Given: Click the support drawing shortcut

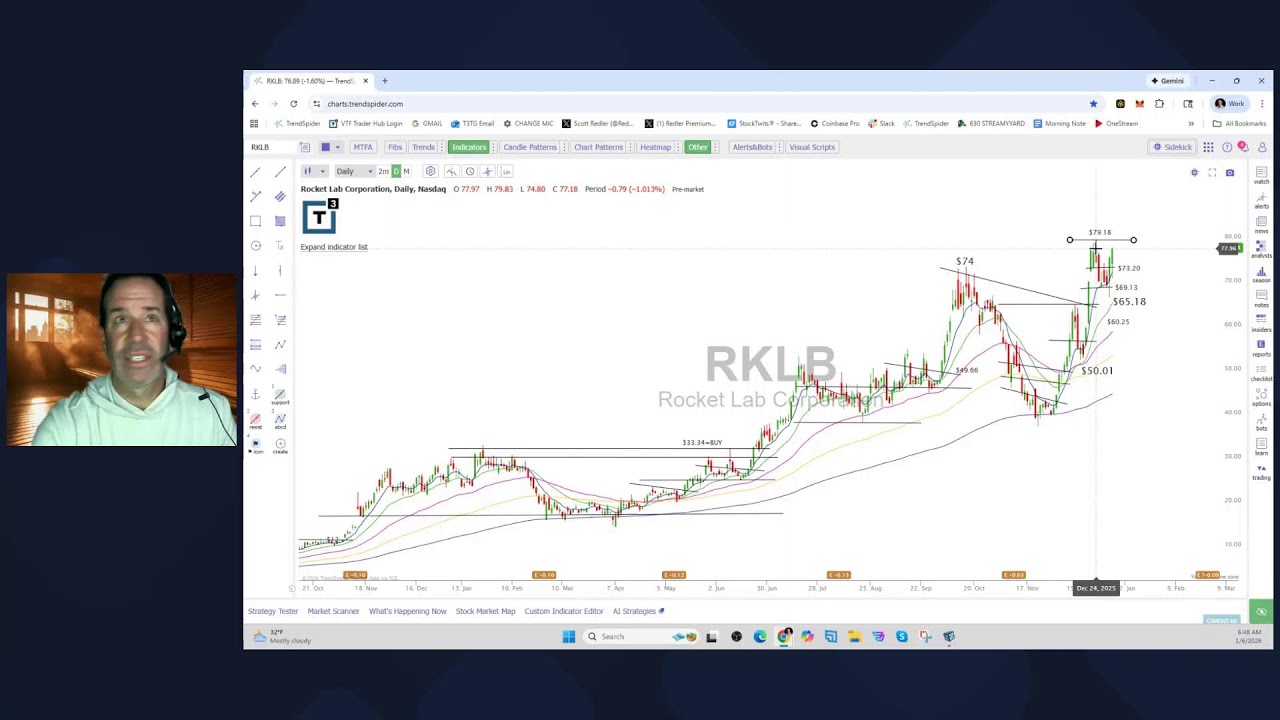Looking at the screenshot, I should pos(280,397).
